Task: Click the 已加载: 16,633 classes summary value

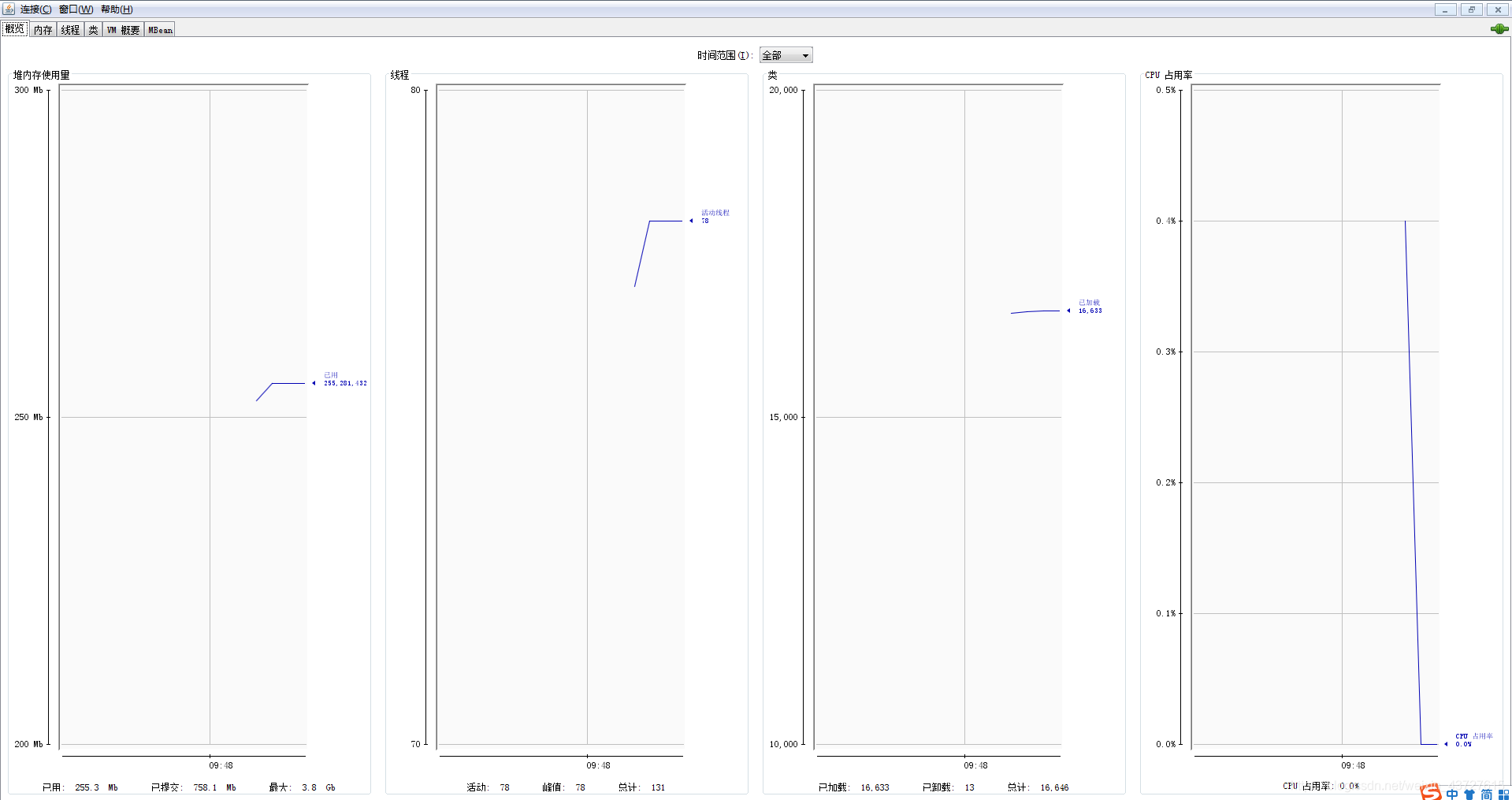Action: (x=853, y=787)
